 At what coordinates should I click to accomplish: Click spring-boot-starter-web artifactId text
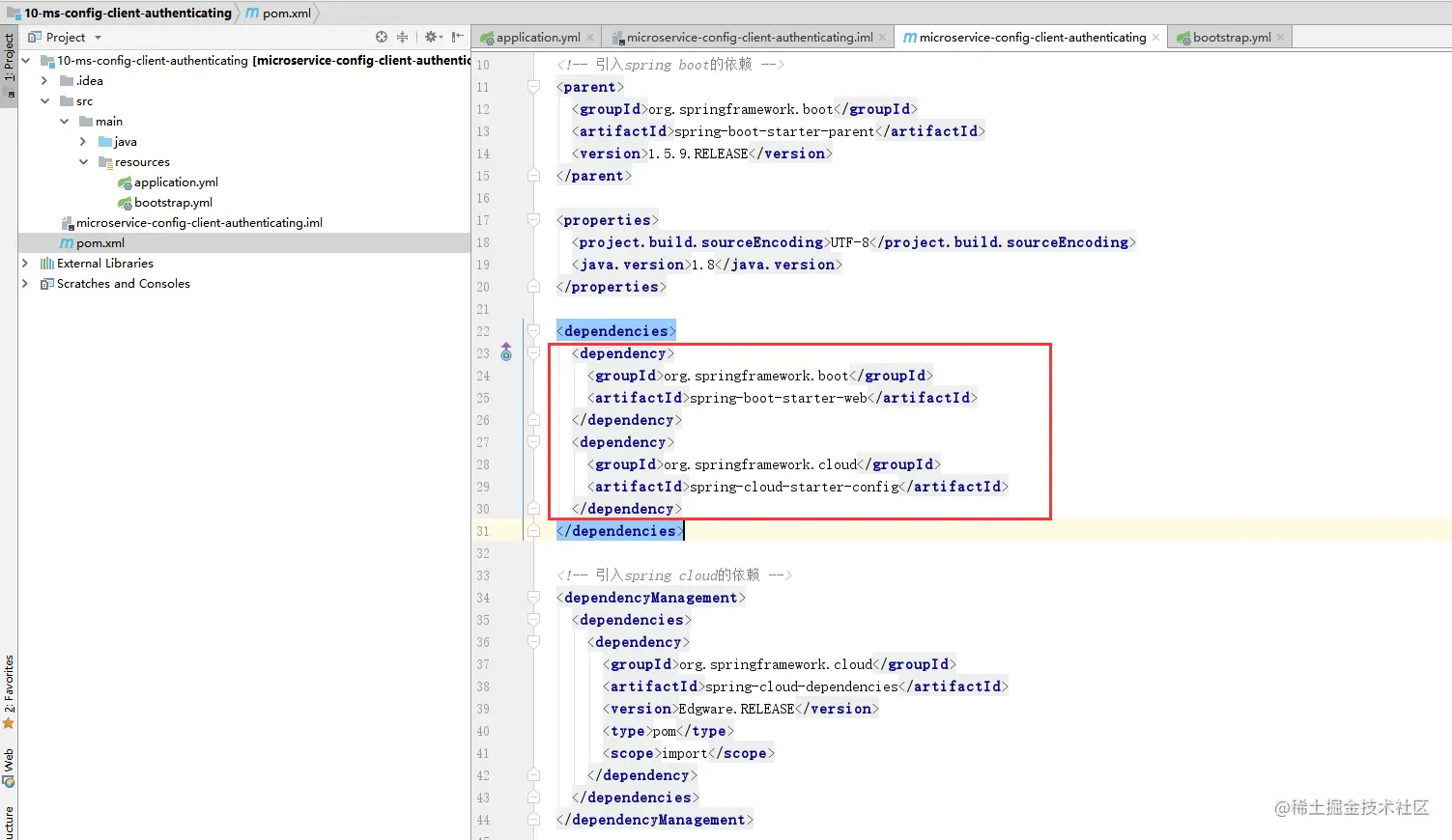(779, 398)
